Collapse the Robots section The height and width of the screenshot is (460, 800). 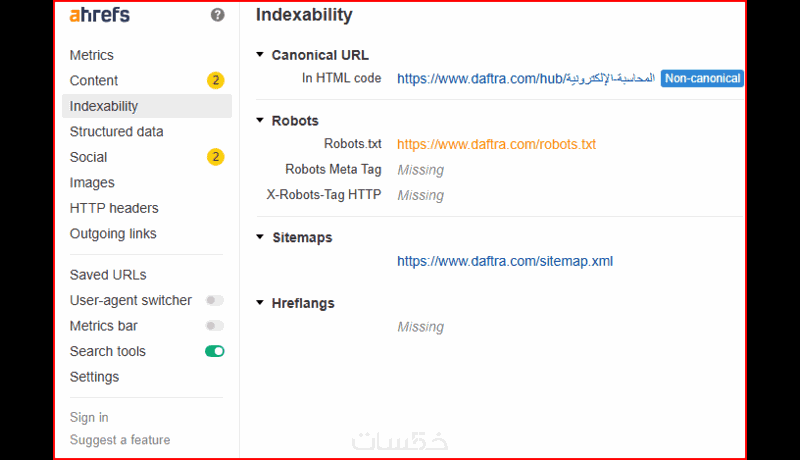pos(260,120)
